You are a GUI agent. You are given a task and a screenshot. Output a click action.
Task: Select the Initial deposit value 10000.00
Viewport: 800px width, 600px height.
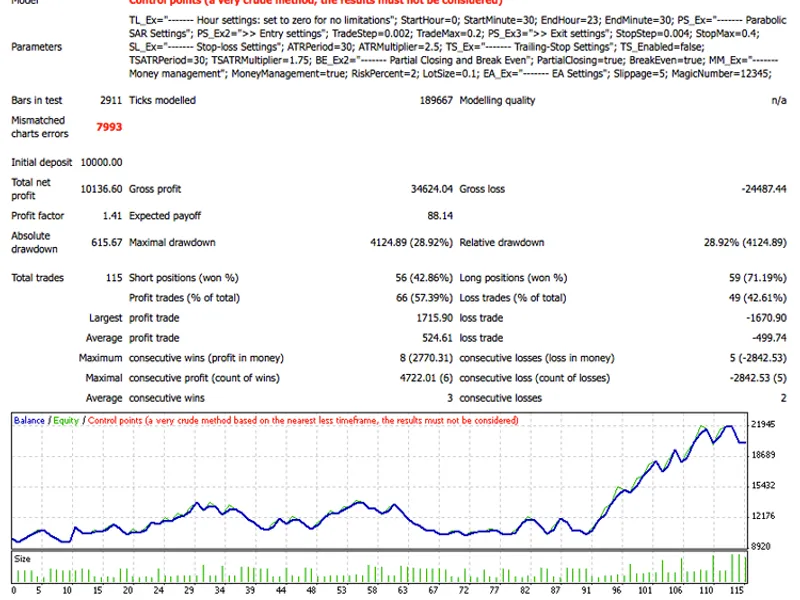[102, 162]
